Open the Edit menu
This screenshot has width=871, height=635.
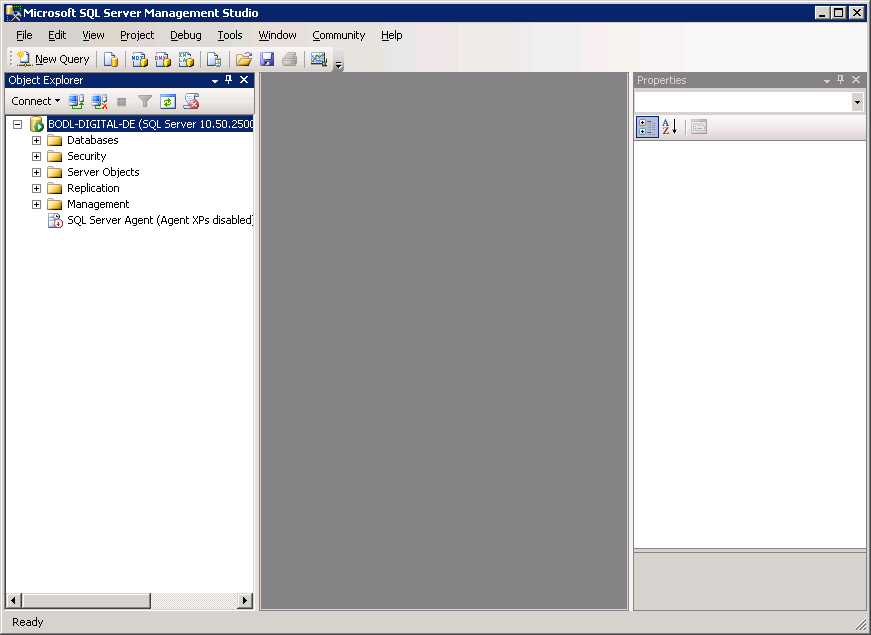[57, 35]
